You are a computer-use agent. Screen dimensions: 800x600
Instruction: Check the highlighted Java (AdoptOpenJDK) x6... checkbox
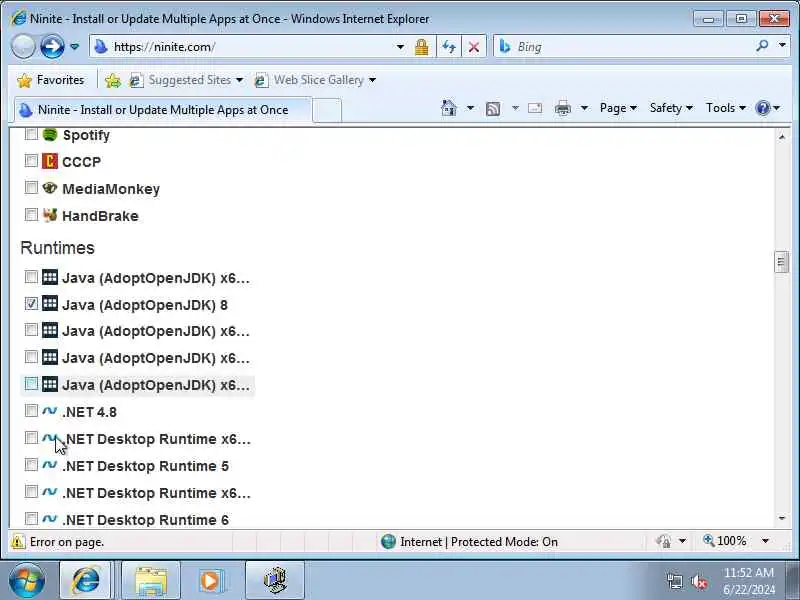31,384
